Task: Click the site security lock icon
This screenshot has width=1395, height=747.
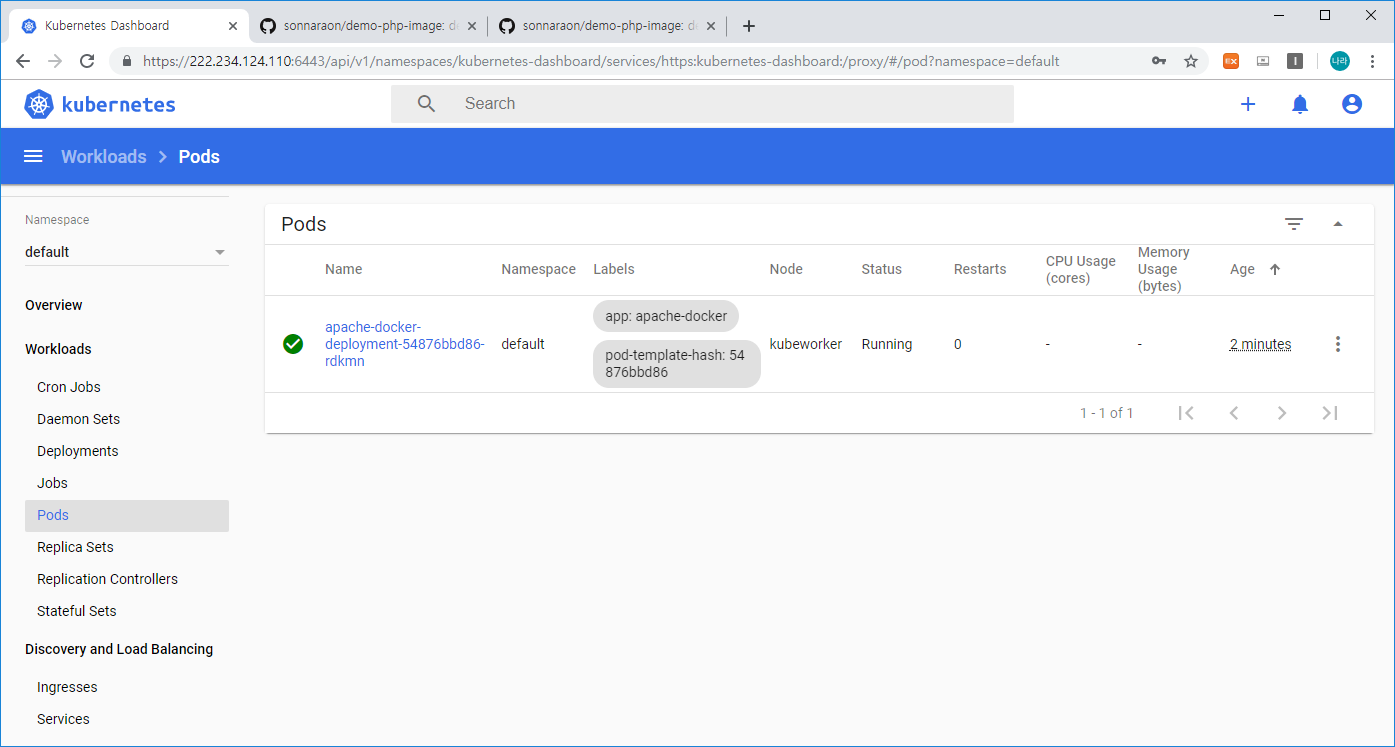Action: 127,61
